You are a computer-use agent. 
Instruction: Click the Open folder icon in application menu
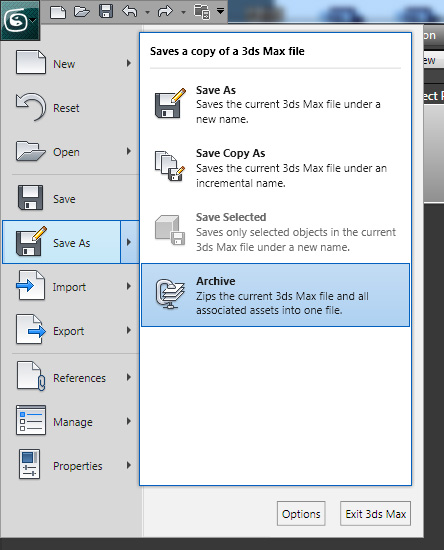[x=31, y=151]
